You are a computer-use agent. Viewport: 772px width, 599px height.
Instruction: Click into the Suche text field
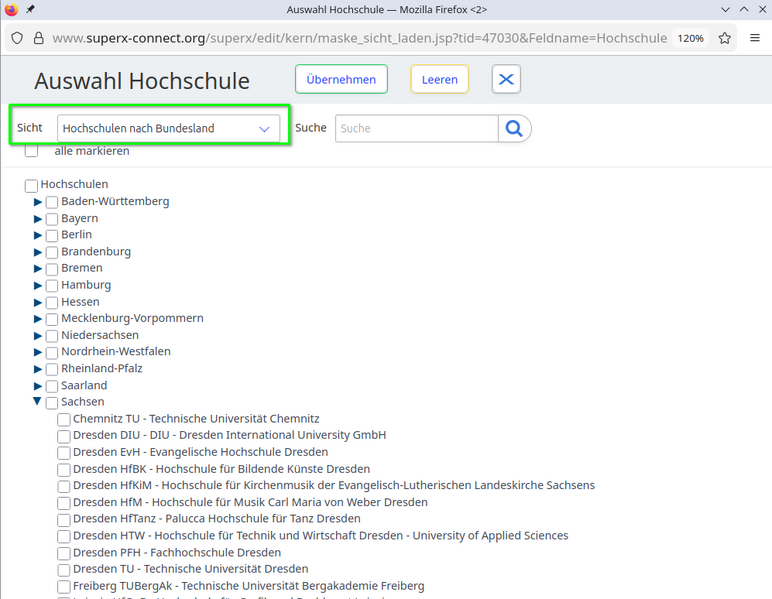(x=416, y=129)
